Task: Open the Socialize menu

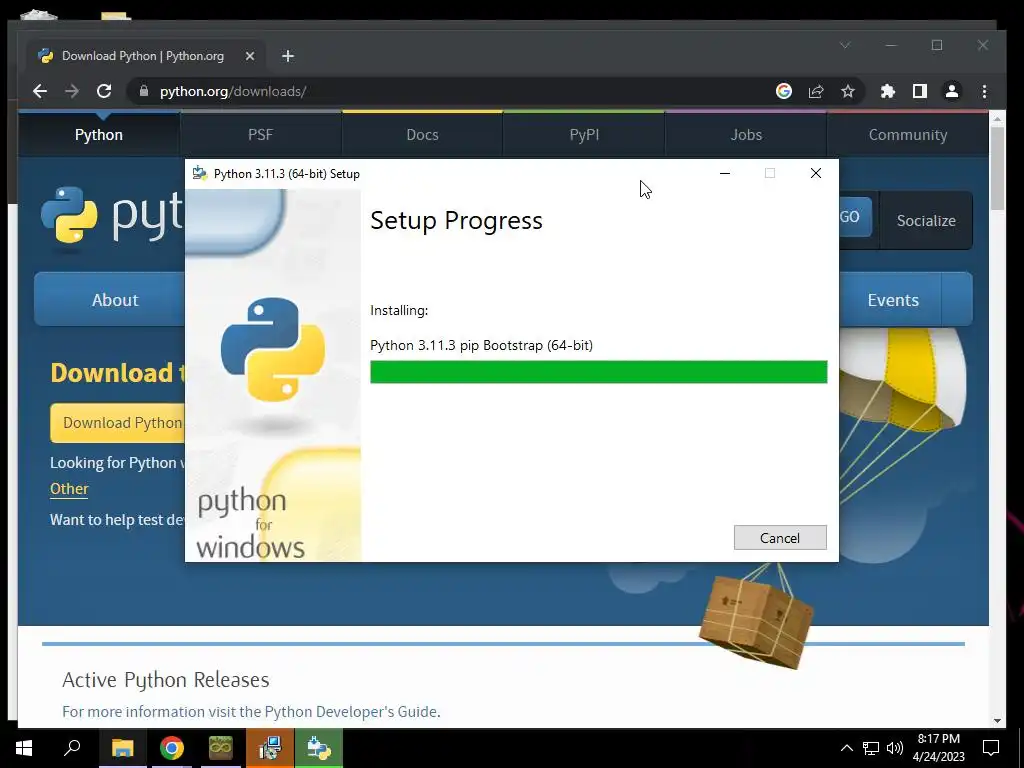Action: click(x=926, y=221)
